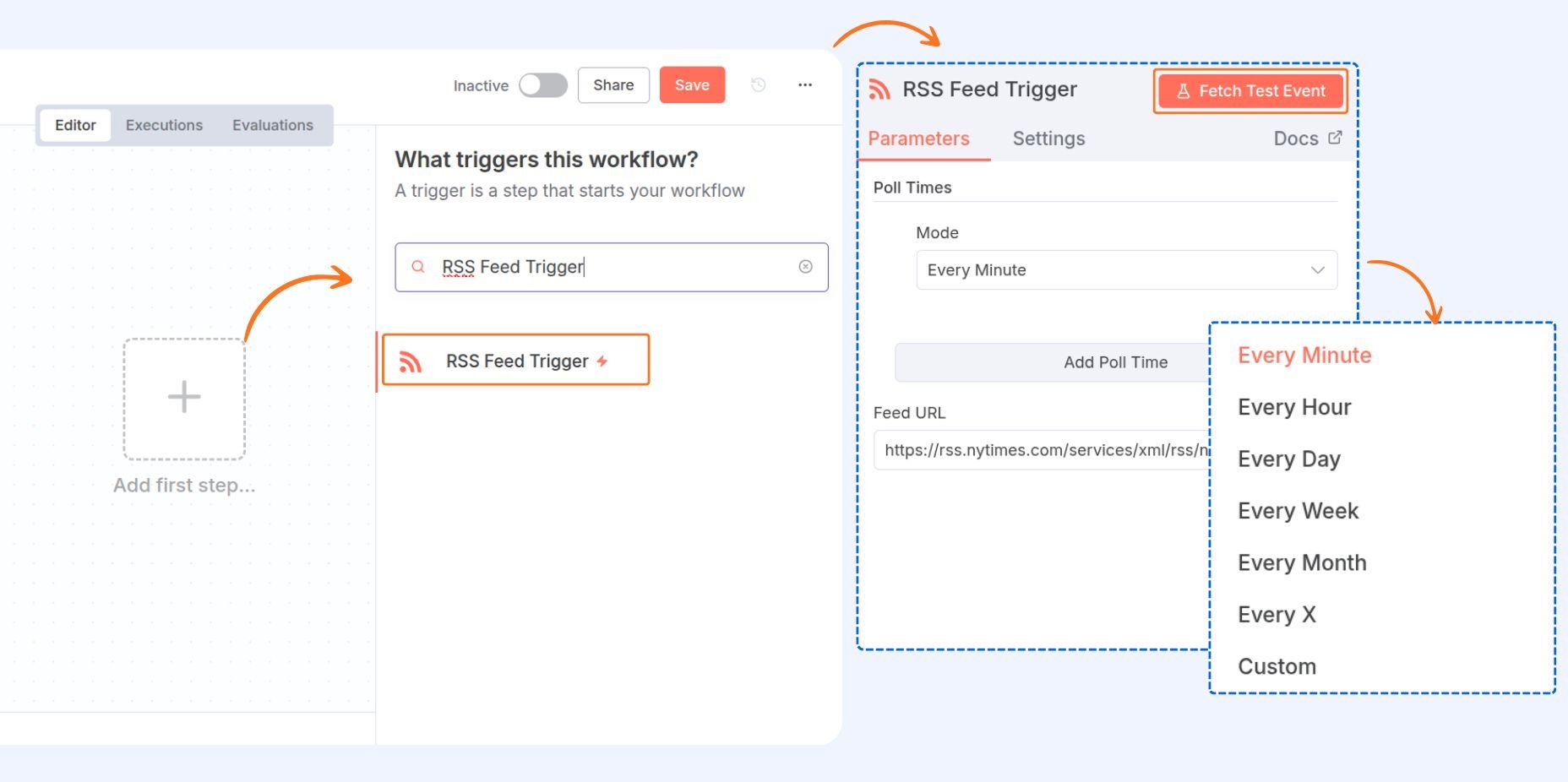1568x782 pixels.
Task: Click the Share button
Action: 612,85
